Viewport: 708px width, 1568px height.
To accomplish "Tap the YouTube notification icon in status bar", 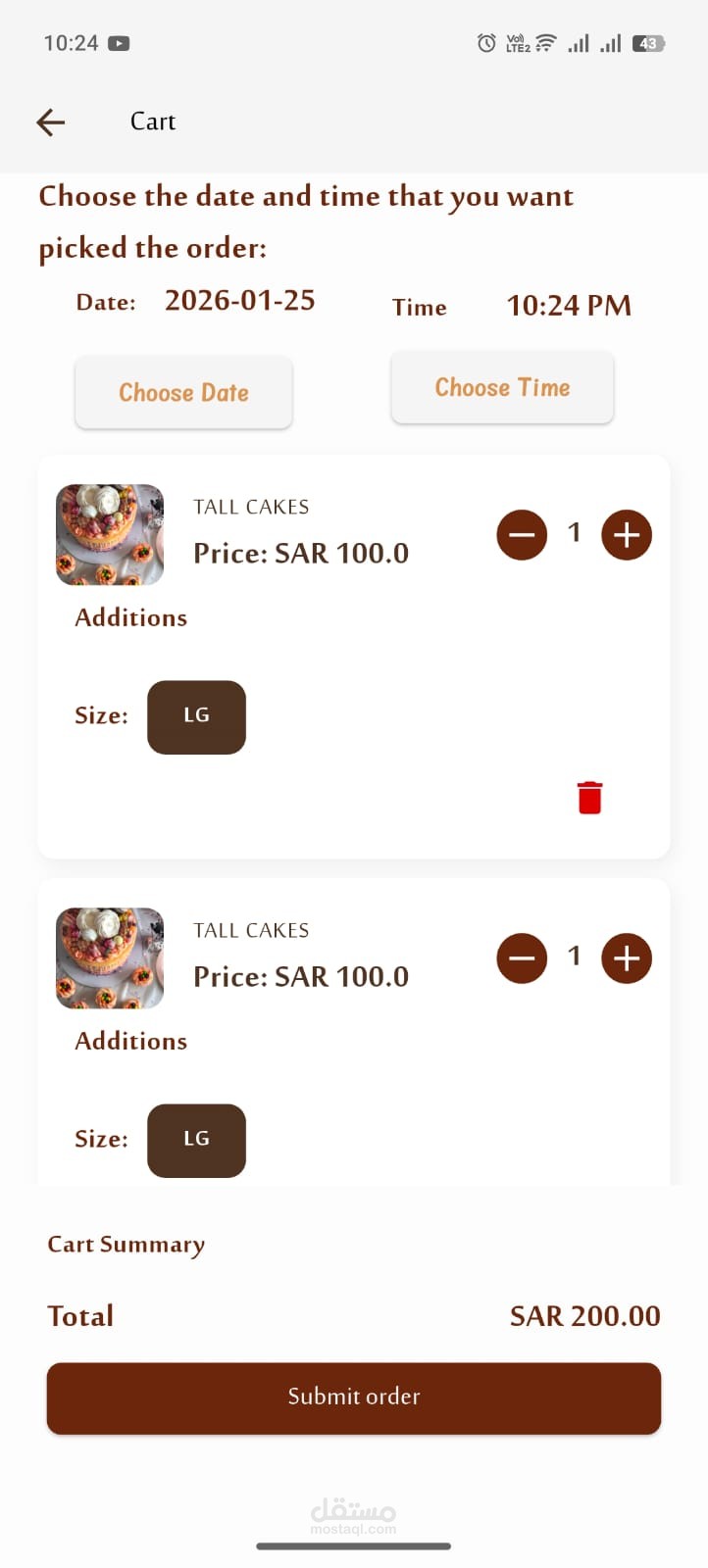I will (119, 43).
